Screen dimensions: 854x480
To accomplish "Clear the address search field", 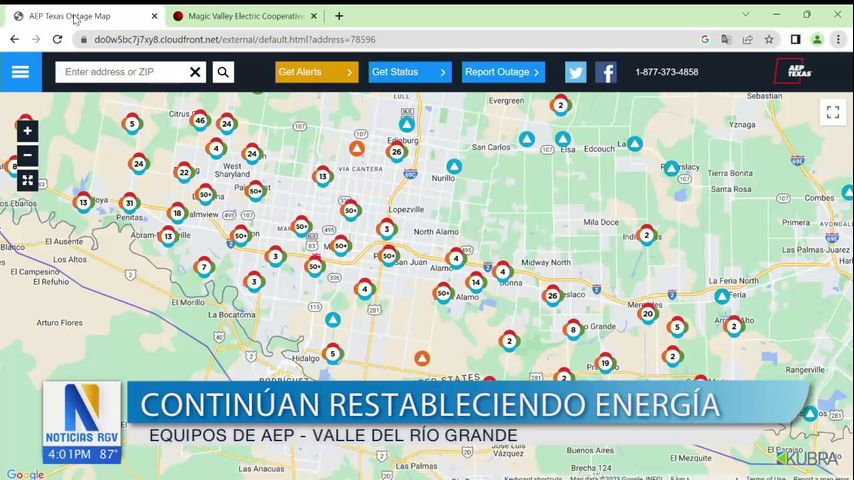I will 195,72.
